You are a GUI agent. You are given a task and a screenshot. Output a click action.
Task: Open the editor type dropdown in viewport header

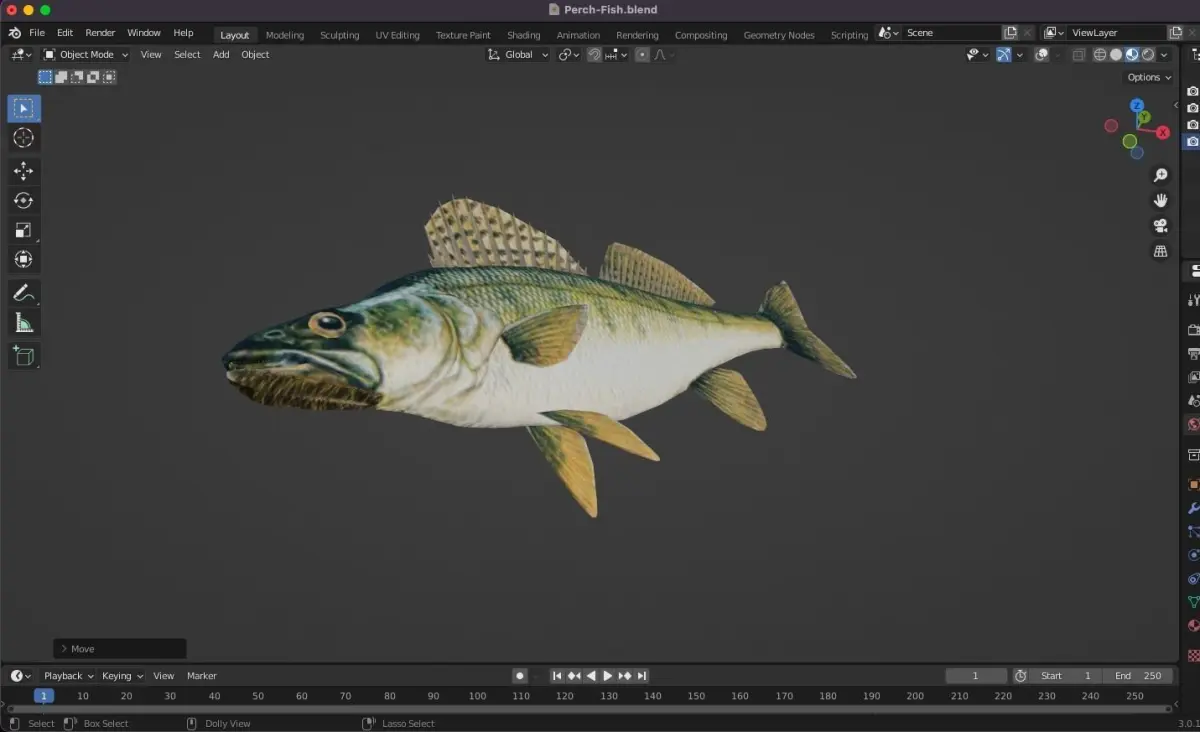tap(22, 55)
